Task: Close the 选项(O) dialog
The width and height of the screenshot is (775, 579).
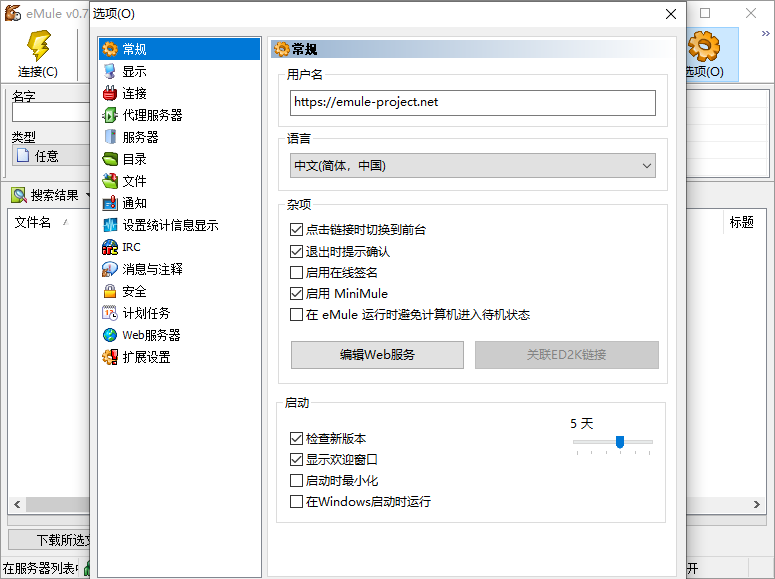Action: [671, 14]
